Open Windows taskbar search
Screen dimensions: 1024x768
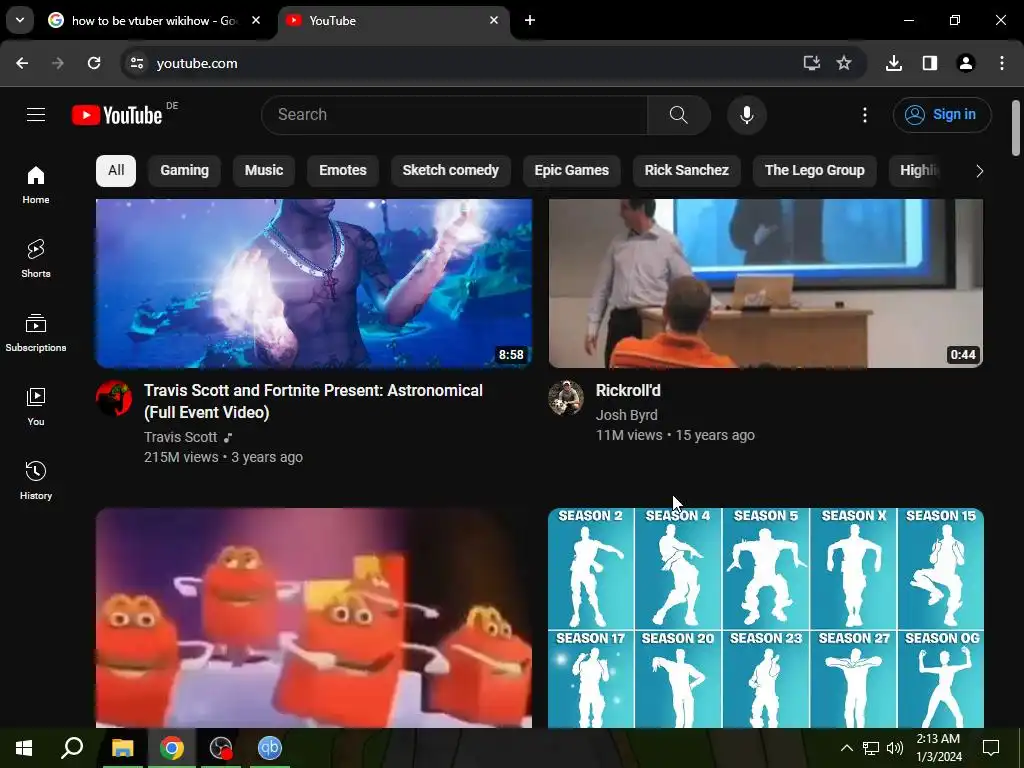(x=72, y=748)
